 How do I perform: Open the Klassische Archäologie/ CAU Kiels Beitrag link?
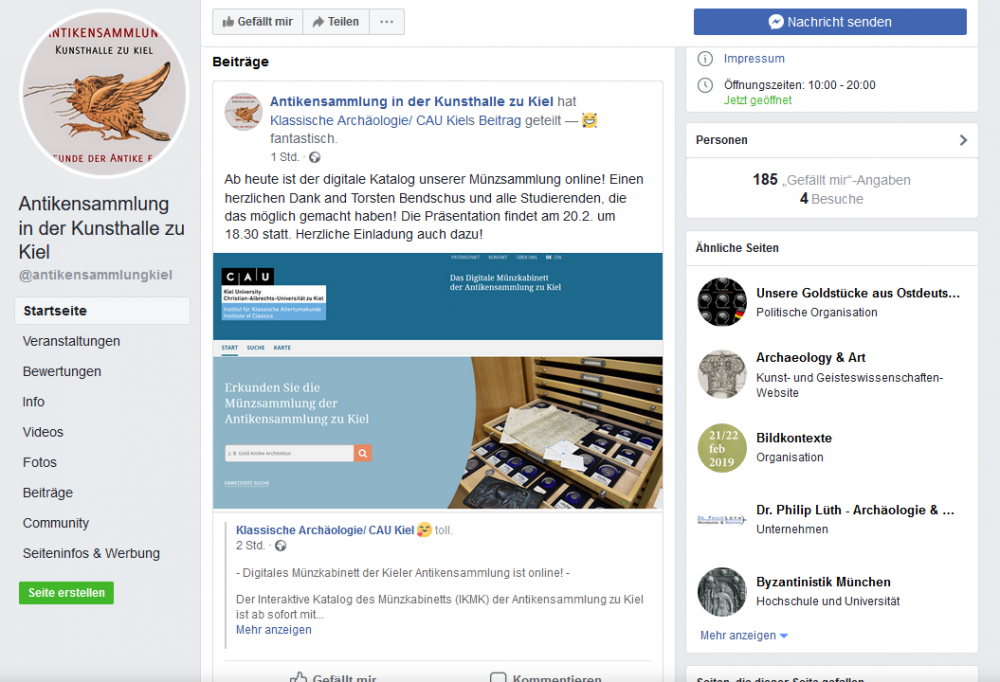(395, 121)
